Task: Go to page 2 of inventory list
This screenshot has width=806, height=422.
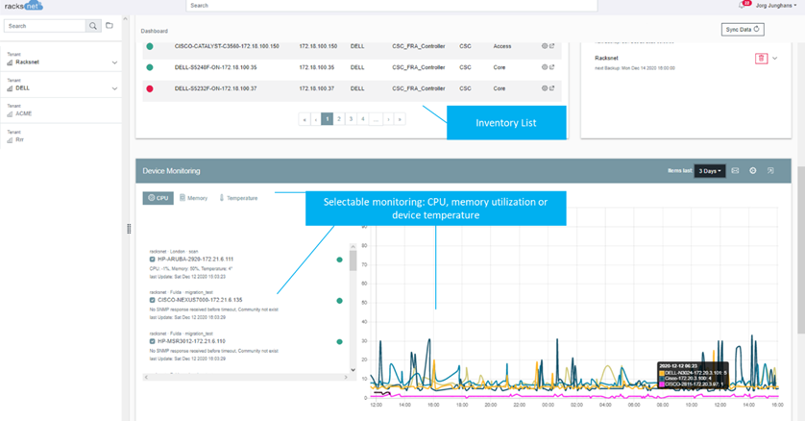Action: [x=339, y=119]
